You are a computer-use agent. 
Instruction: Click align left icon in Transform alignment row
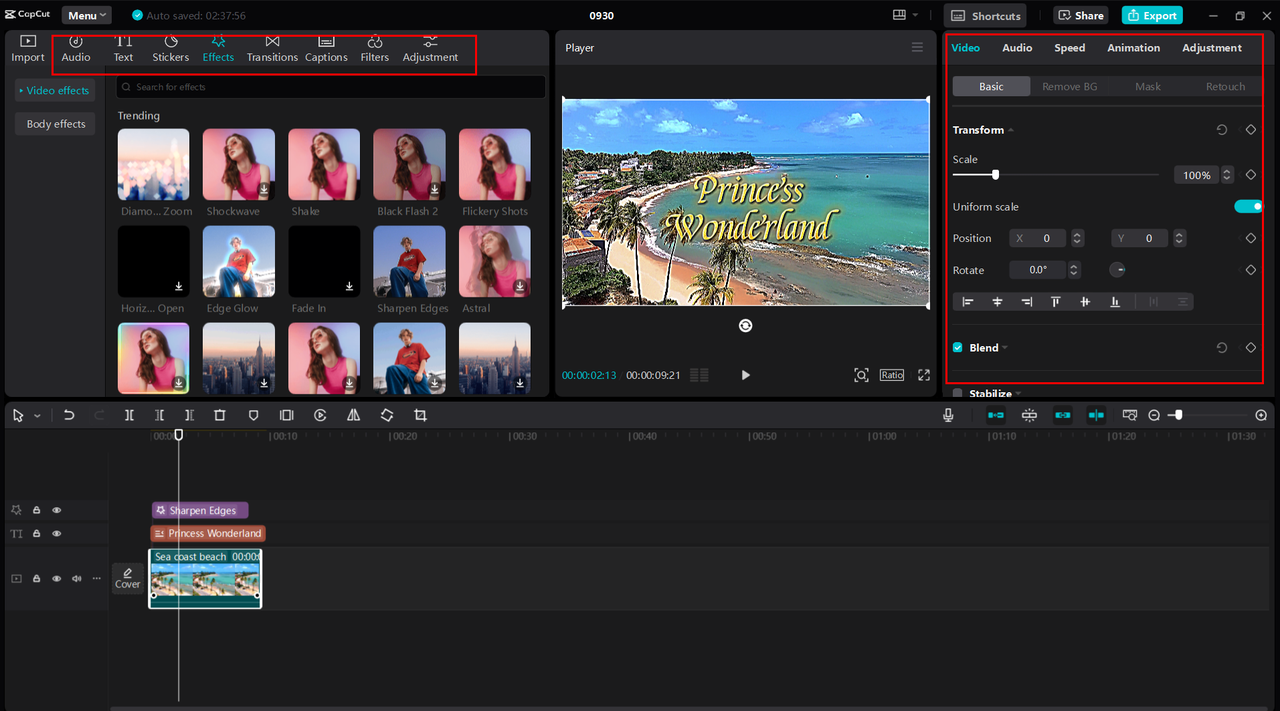point(968,301)
